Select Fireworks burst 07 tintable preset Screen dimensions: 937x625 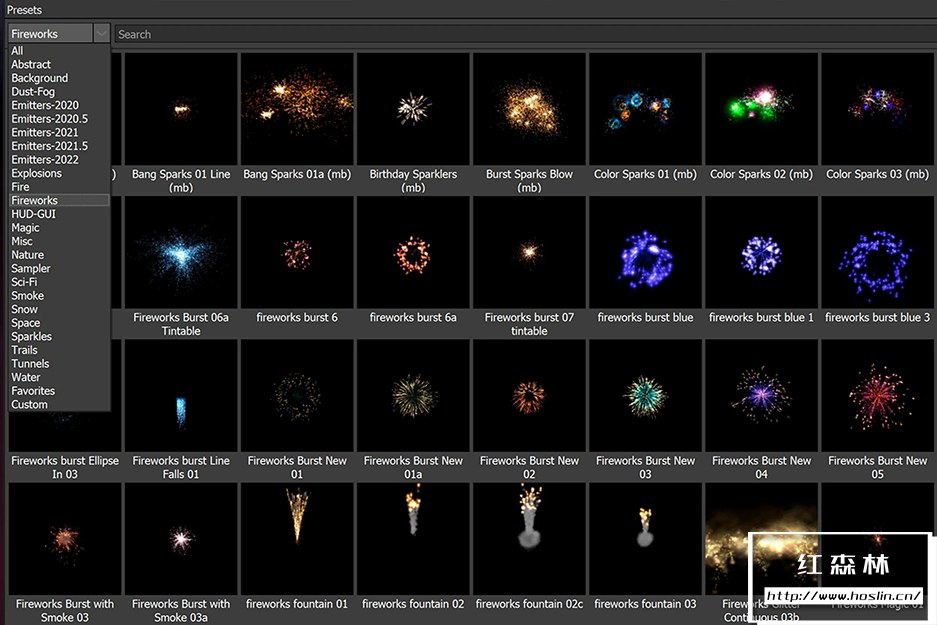529,252
